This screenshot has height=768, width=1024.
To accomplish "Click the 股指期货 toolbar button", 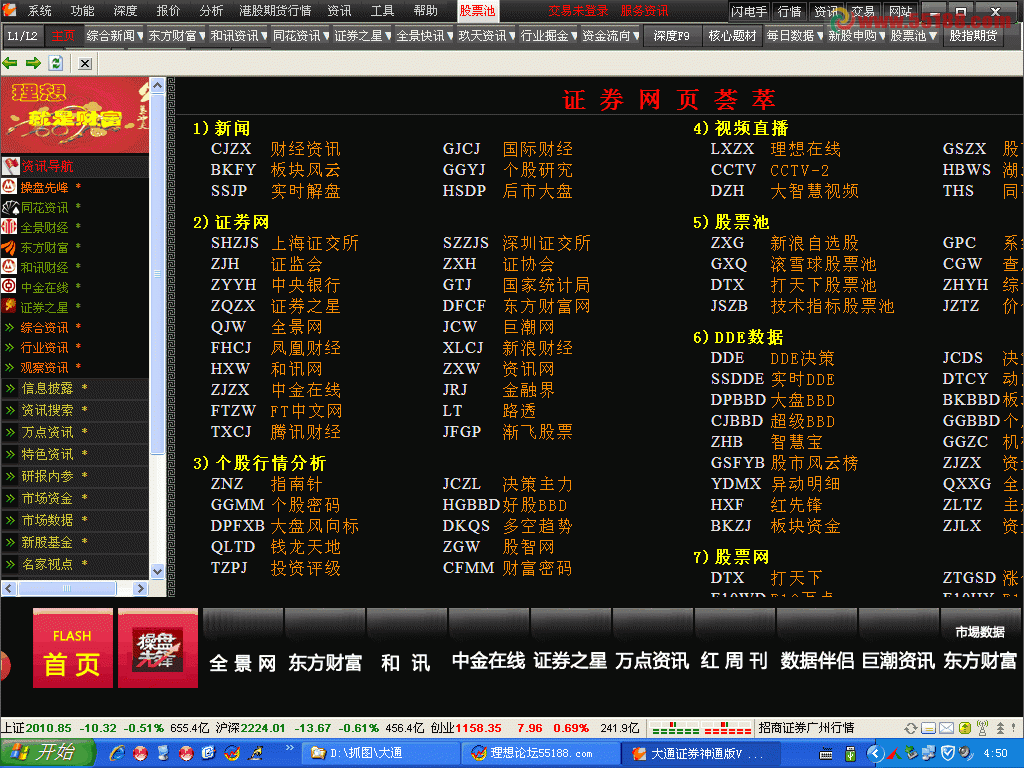I will tap(973, 36).
